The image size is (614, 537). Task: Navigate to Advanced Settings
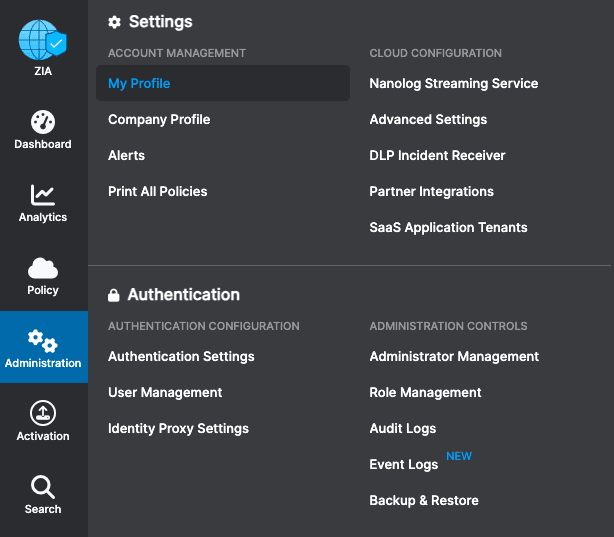click(428, 119)
